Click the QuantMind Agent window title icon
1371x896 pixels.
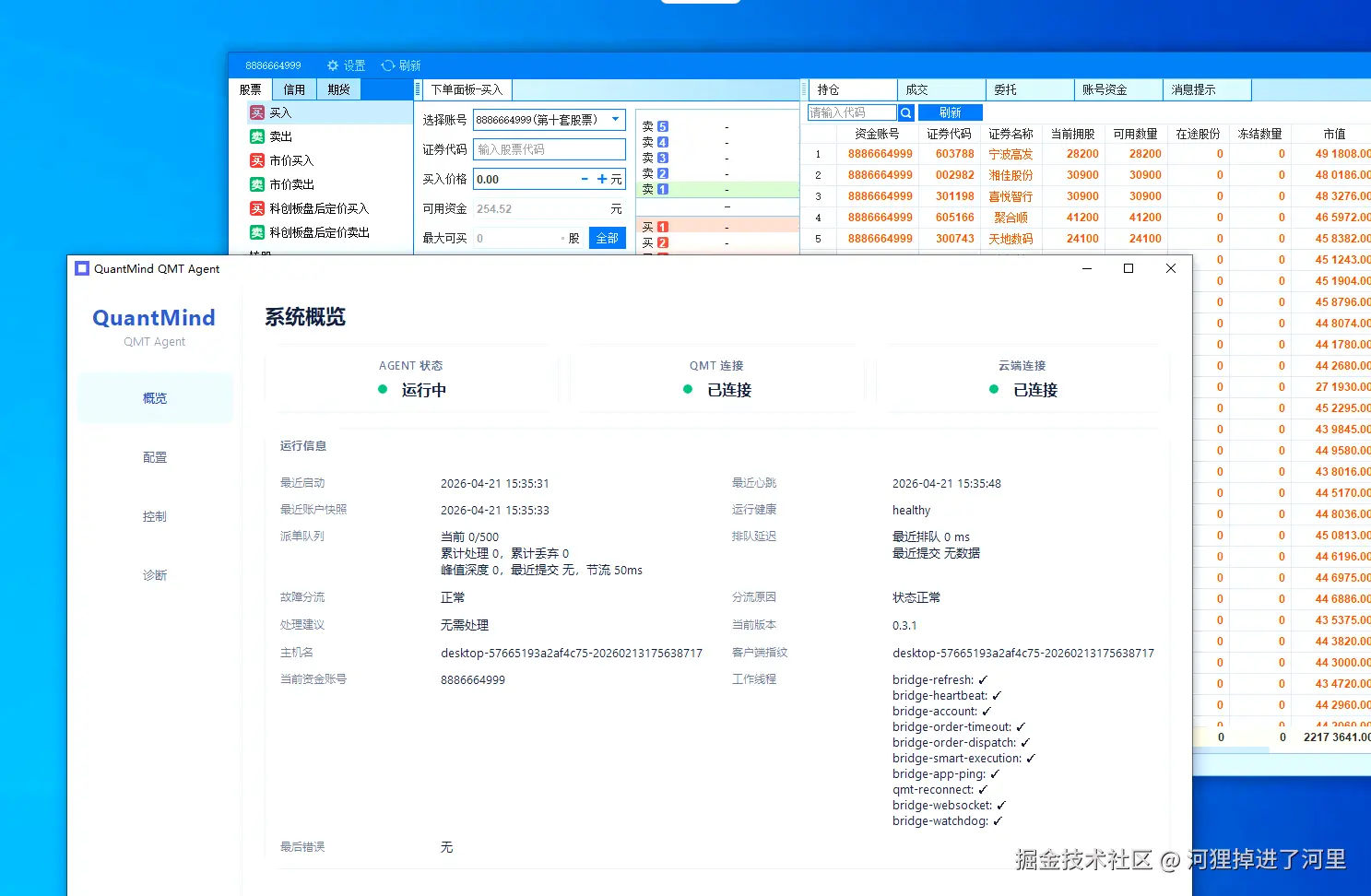(82, 268)
